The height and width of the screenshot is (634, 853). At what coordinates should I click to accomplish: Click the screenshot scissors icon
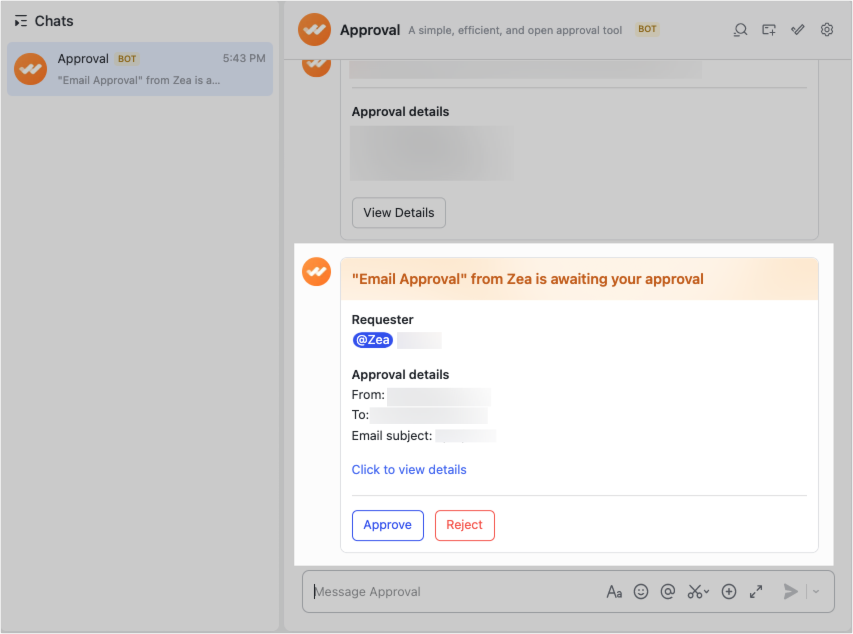pos(694,591)
